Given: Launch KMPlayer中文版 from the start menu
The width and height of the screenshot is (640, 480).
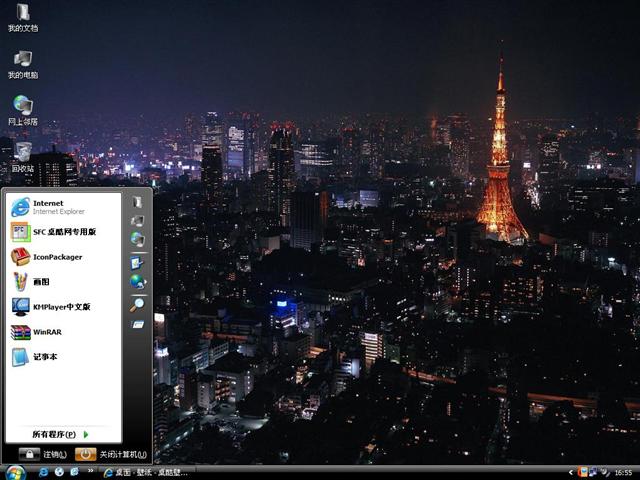Looking at the screenshot, I should coord(63,307).
